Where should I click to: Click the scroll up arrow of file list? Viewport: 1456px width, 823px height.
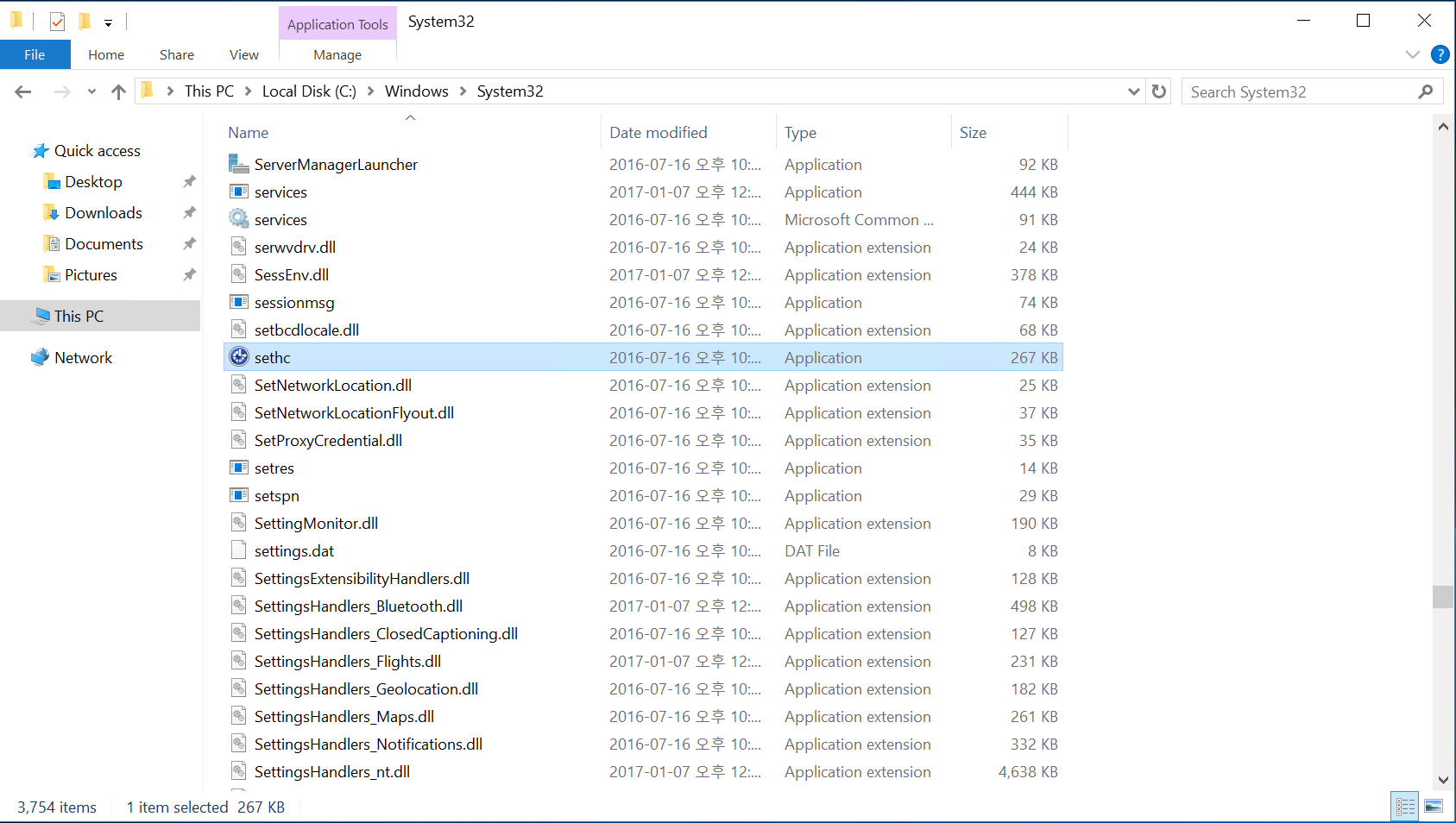(1443, 126)
